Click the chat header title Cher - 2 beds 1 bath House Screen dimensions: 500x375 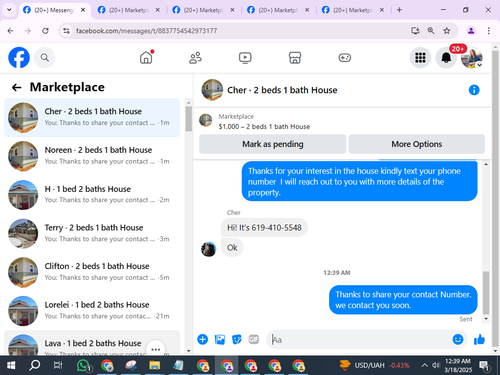pyautogui.click(x=282, y=90)
